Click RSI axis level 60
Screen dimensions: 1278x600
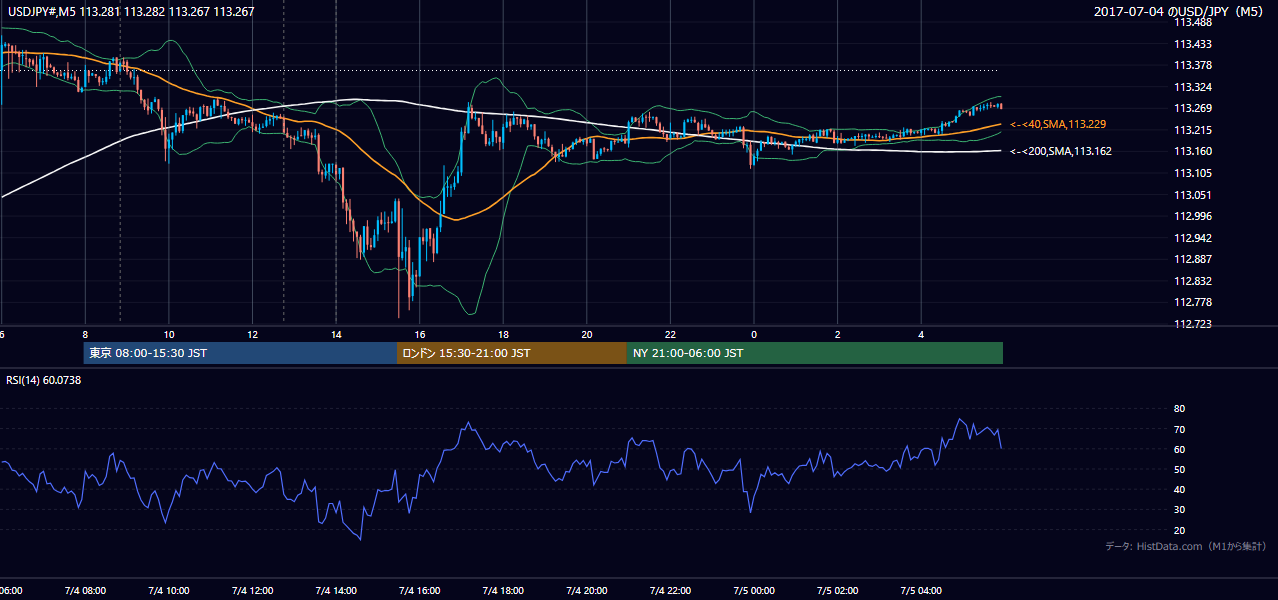[x=1179, y=449]
